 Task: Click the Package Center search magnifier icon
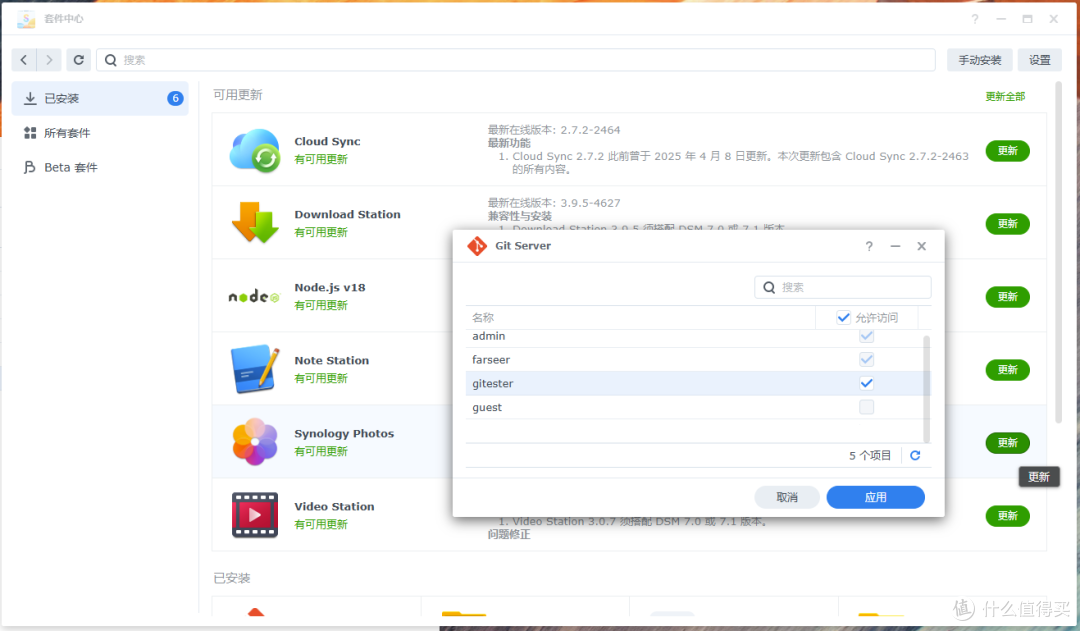[111, 60]
